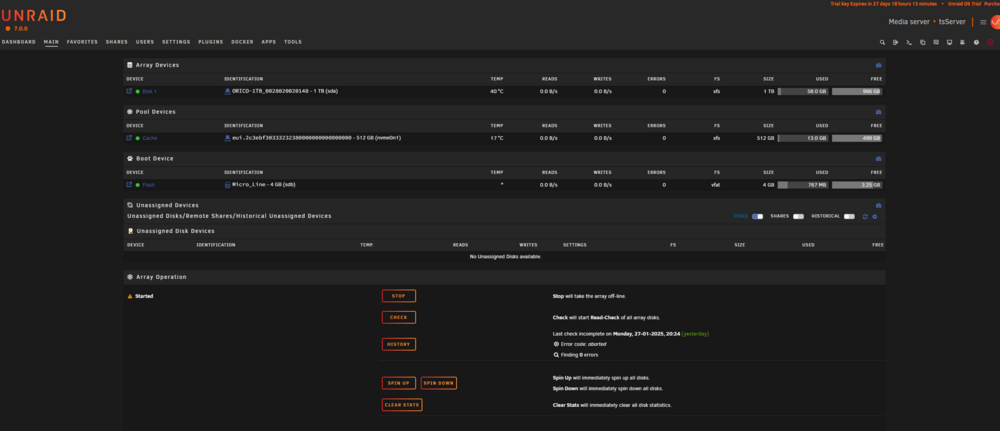Click the Array Devices dashboard pin icon
1000x431 pixels.
pos(878,65)
